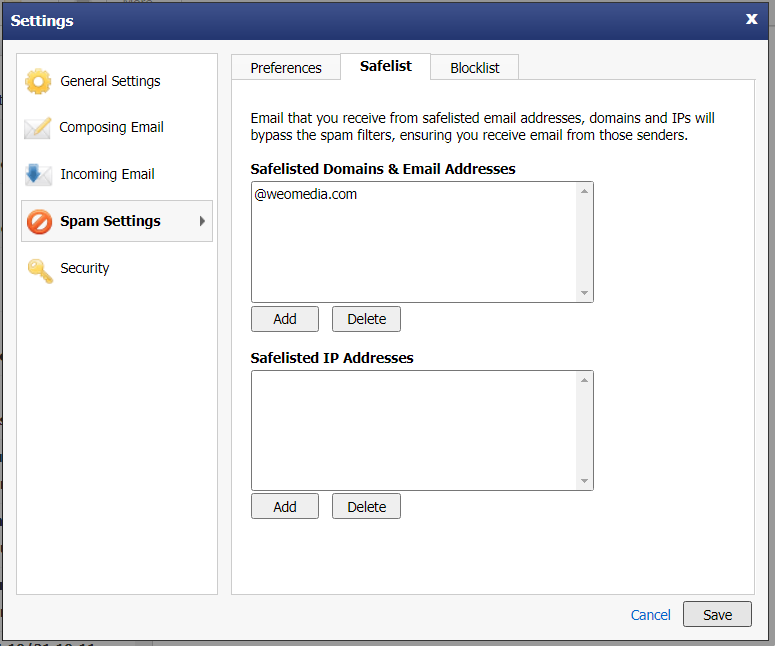Click the Composing Email envelope pencil icon
The image size is (775, 646).
pos(38,128)
